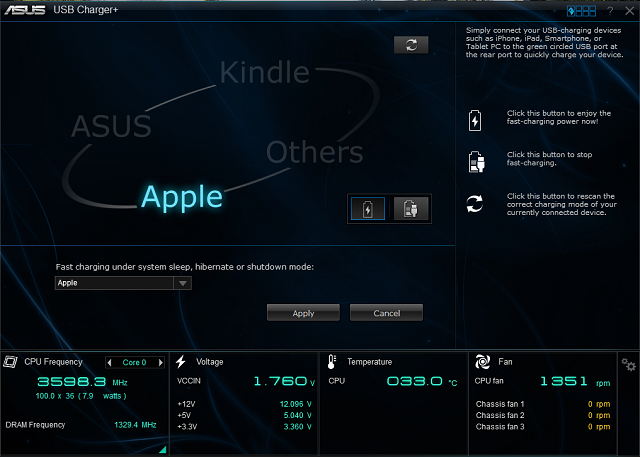Click the Voltage lightning bolt icon
Screen dimensions: 640x457
(x=181, y=362)
